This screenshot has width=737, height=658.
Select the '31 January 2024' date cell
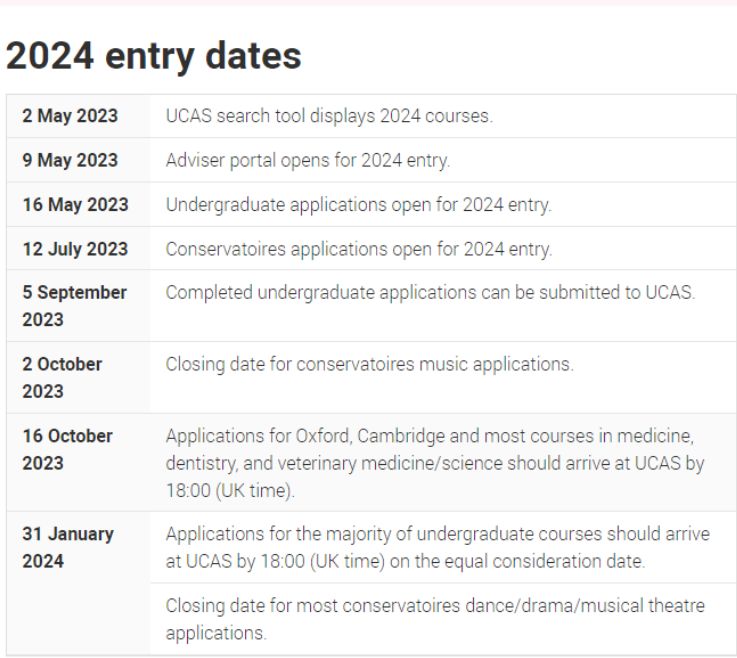78,583
